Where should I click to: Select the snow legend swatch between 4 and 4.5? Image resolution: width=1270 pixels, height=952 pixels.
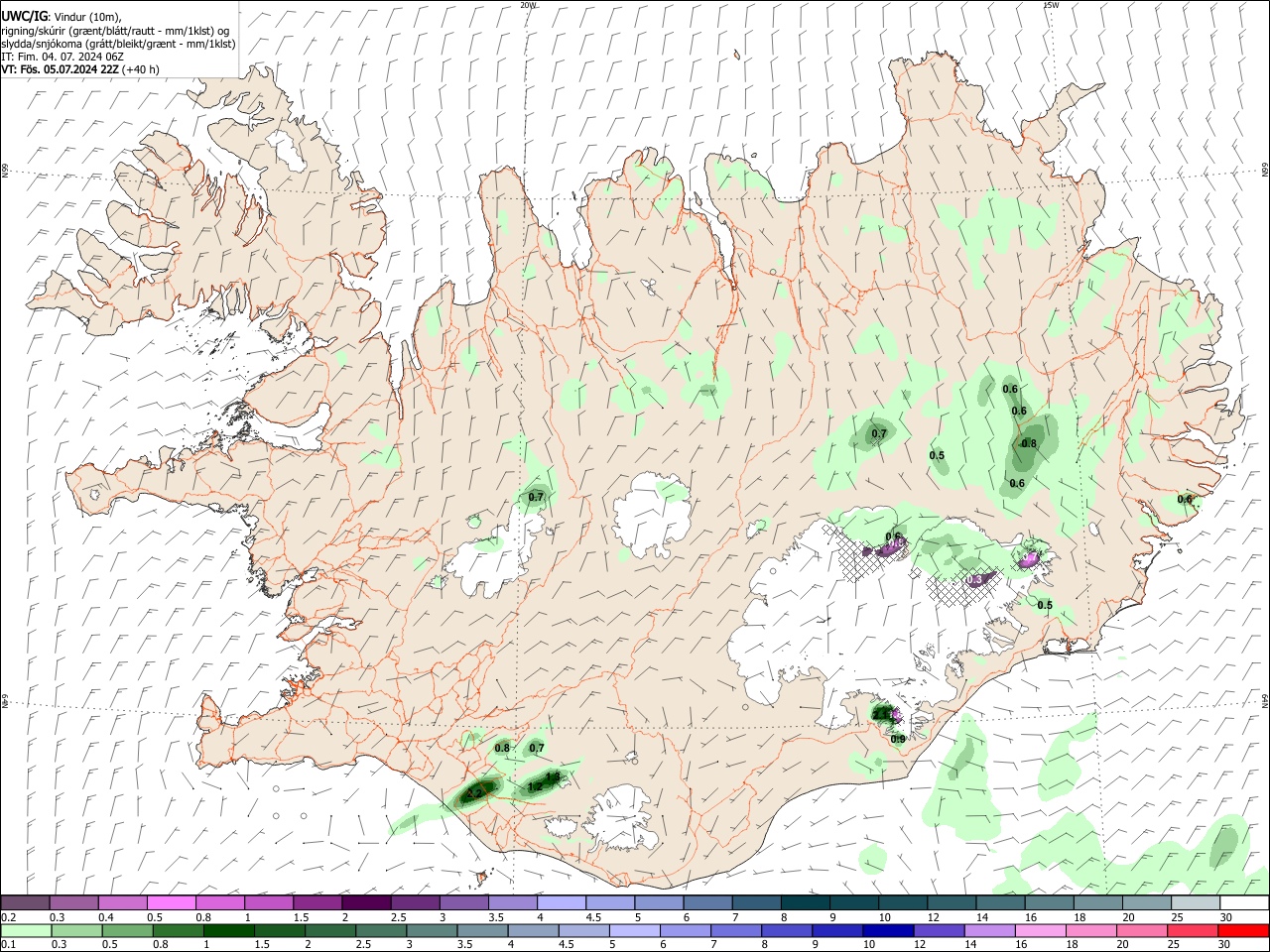click(x=562, y=902)
